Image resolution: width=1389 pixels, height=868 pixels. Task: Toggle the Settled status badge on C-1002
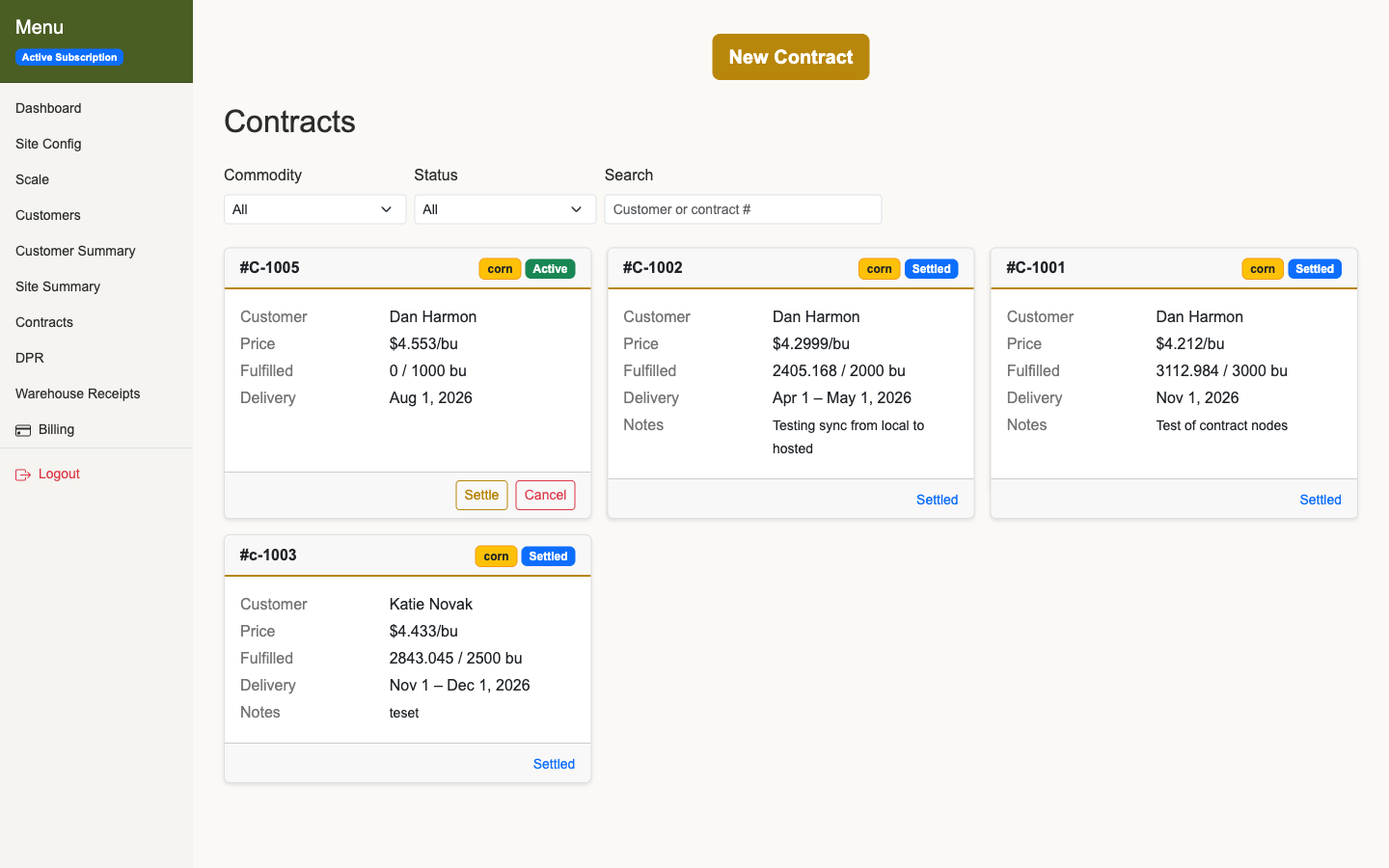(x=932, y=268)
